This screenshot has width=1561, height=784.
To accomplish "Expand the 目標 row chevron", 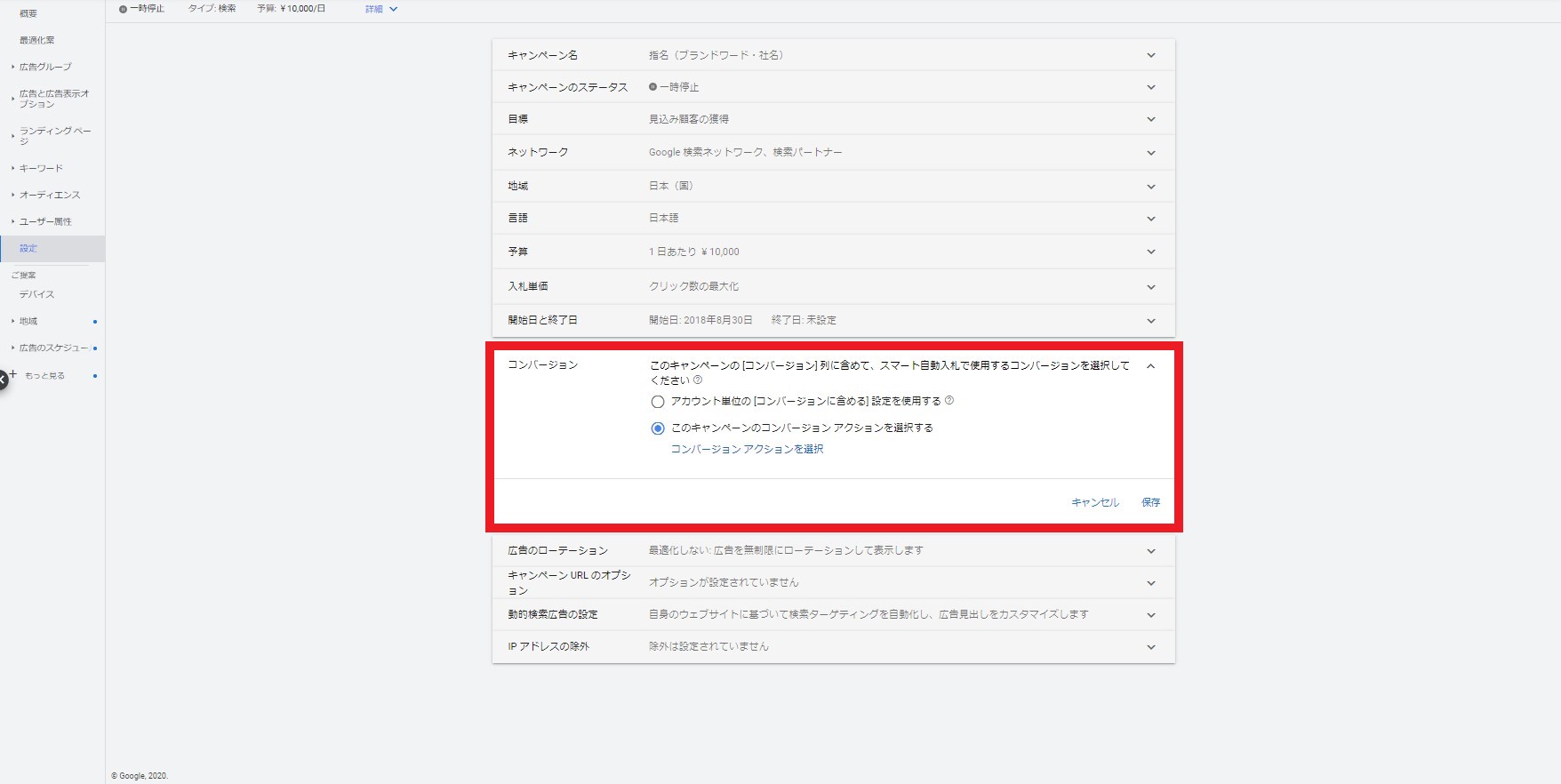I will 1151,119.
